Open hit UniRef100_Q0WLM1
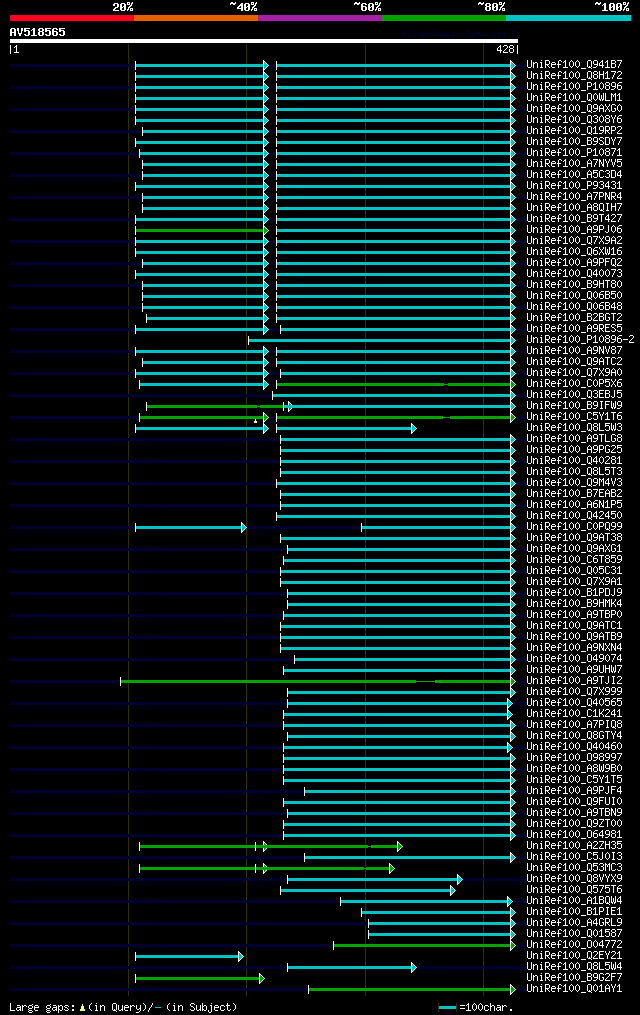 coord(574,98)
